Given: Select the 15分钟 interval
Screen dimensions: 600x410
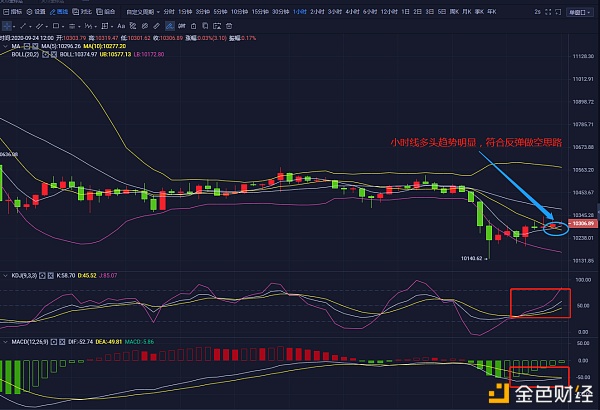Looking at the screenshot, I should 260,12.
